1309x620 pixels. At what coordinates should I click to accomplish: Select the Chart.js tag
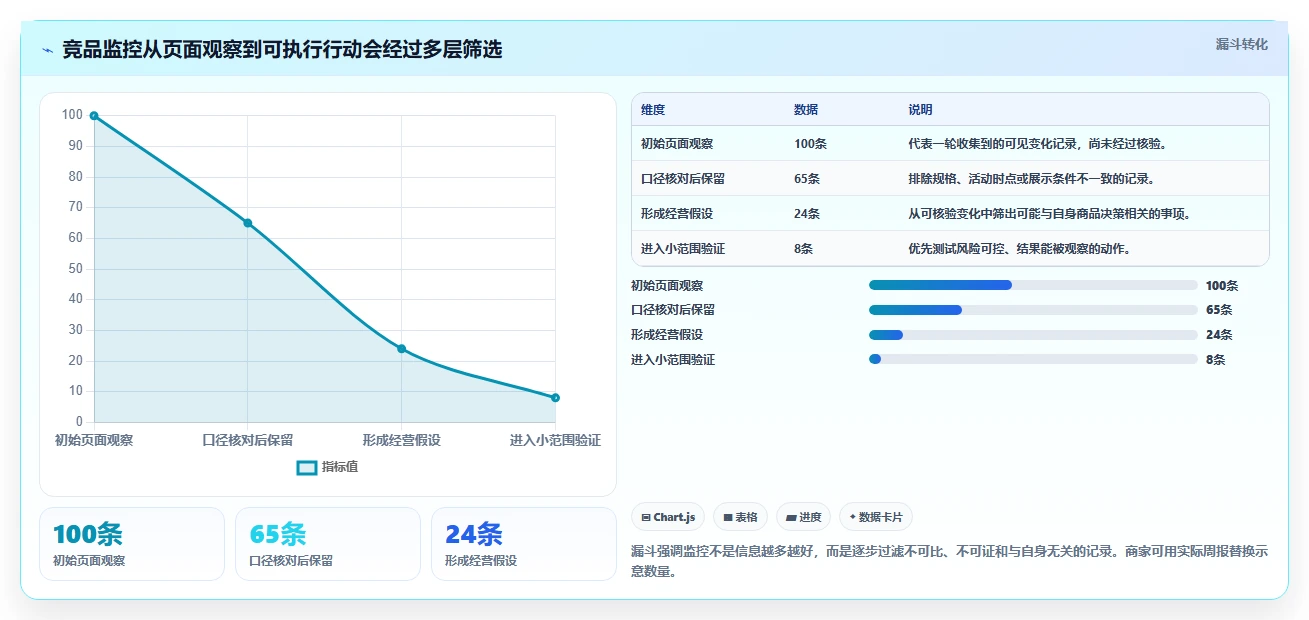(668, 517)
